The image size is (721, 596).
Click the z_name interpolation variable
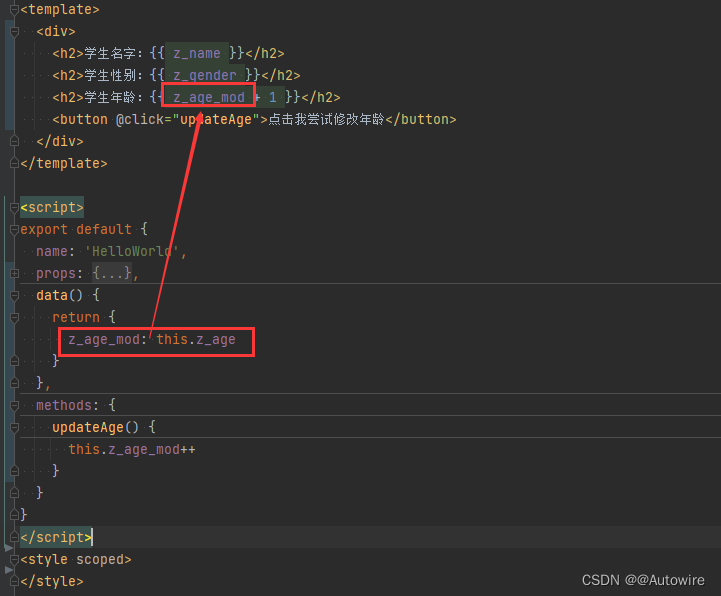pos(197,53)
